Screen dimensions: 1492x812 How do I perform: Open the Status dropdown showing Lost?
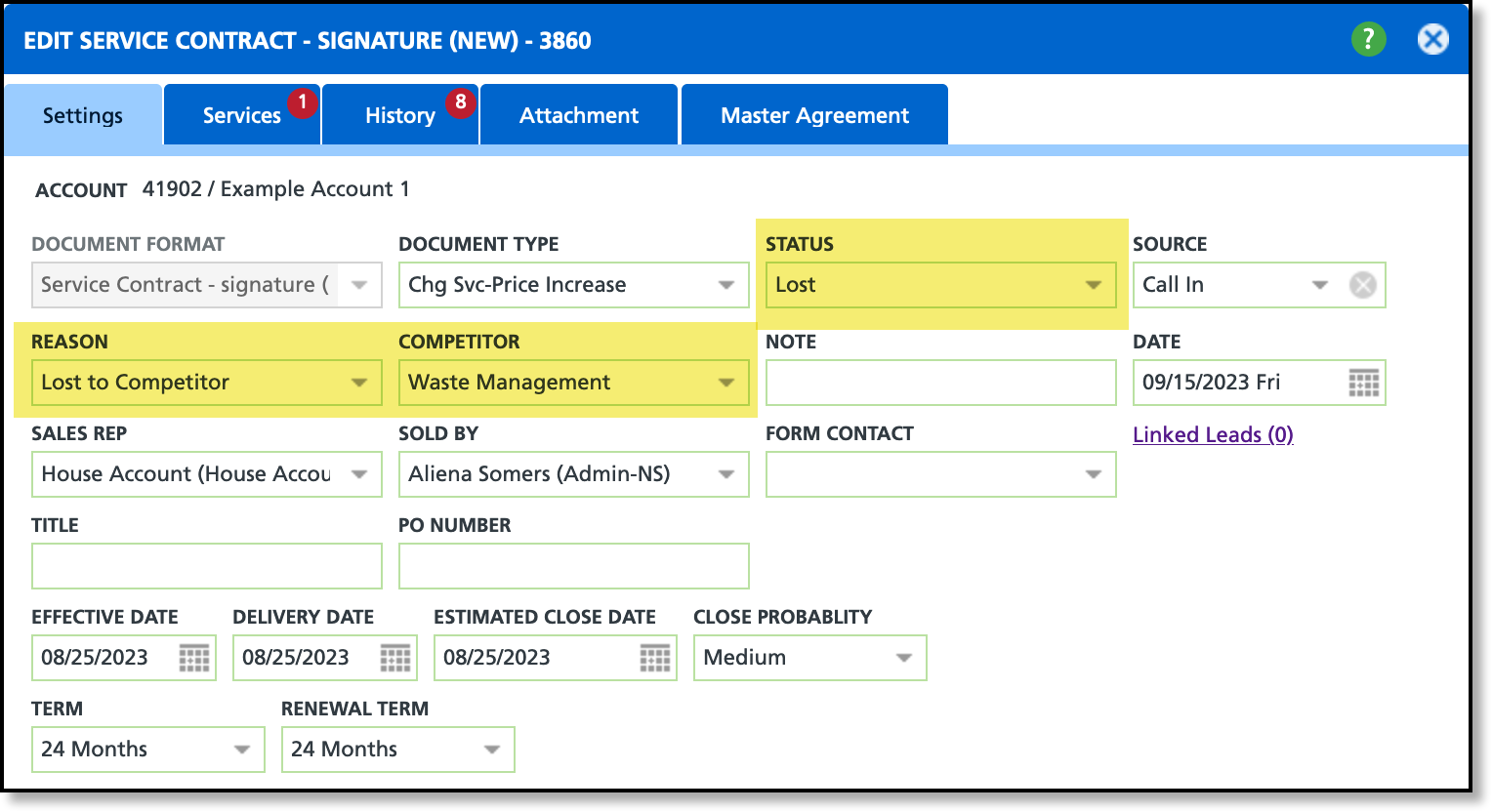point(941,285)
